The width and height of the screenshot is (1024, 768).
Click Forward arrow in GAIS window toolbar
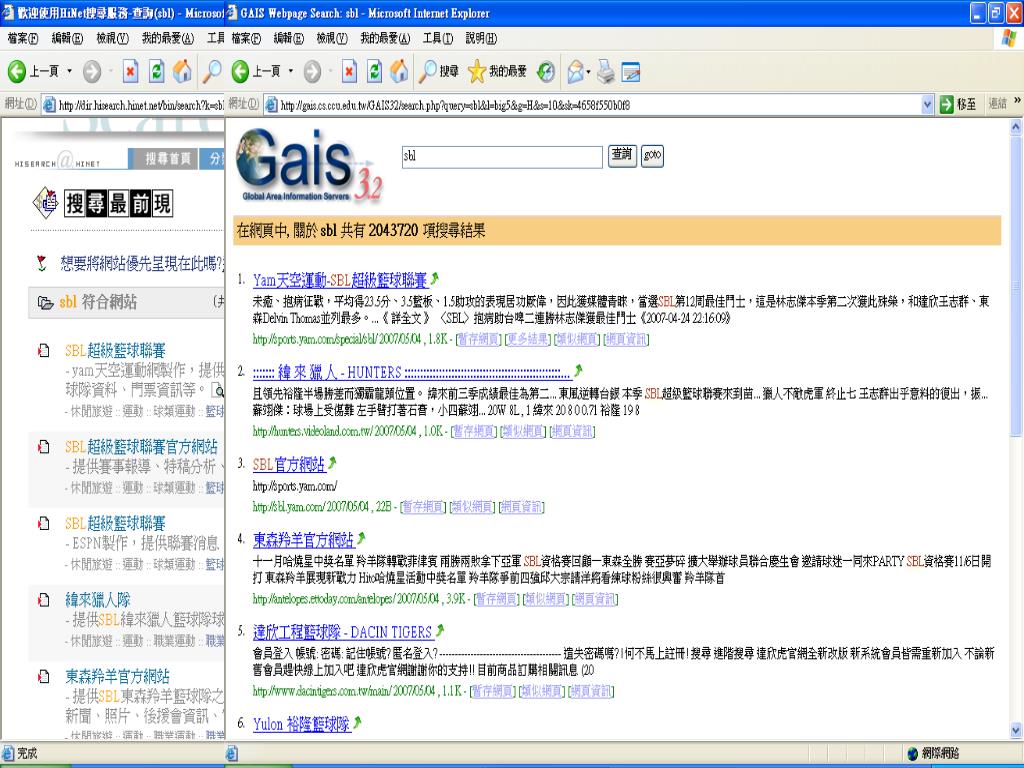pyautogui.click(x=312, y=71)
